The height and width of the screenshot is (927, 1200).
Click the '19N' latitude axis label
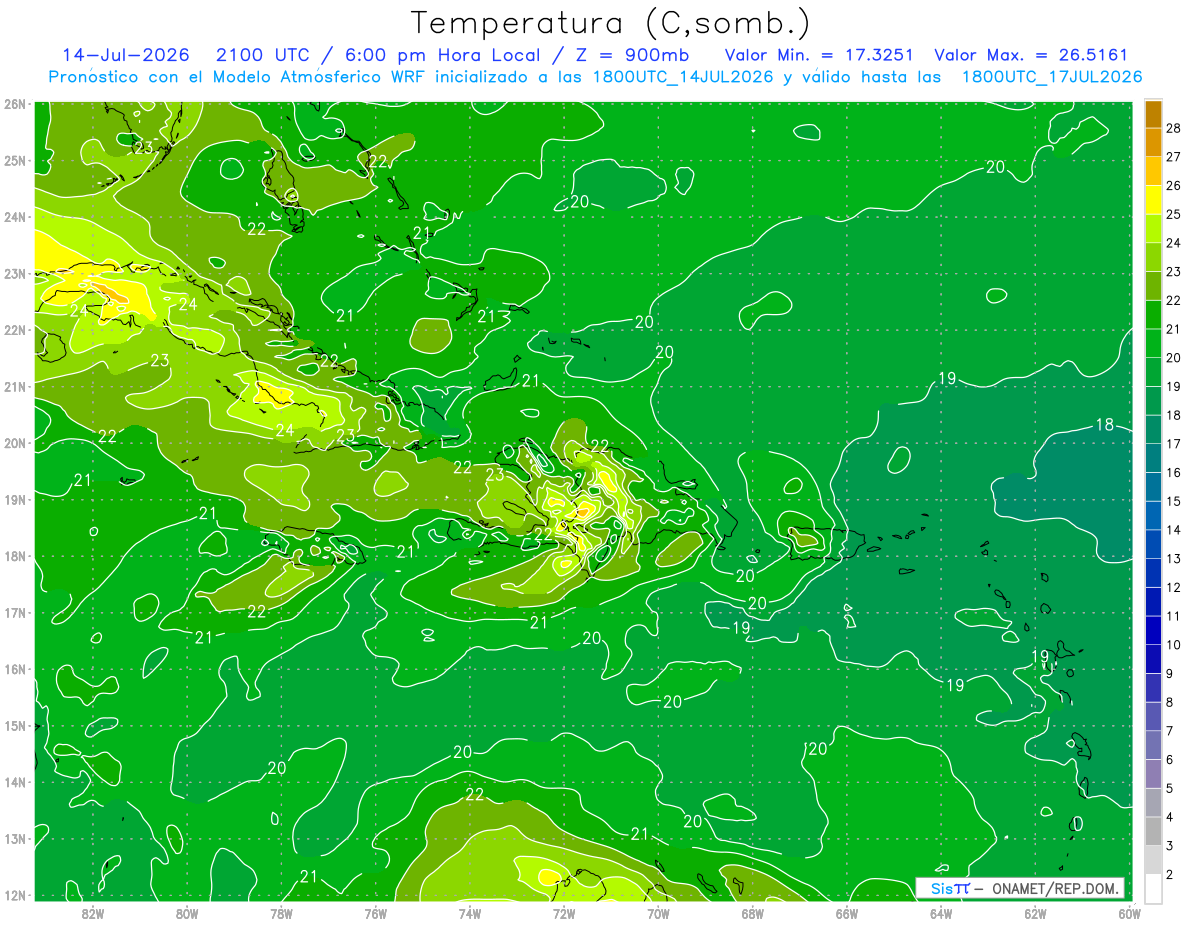[x=13, y=499]
